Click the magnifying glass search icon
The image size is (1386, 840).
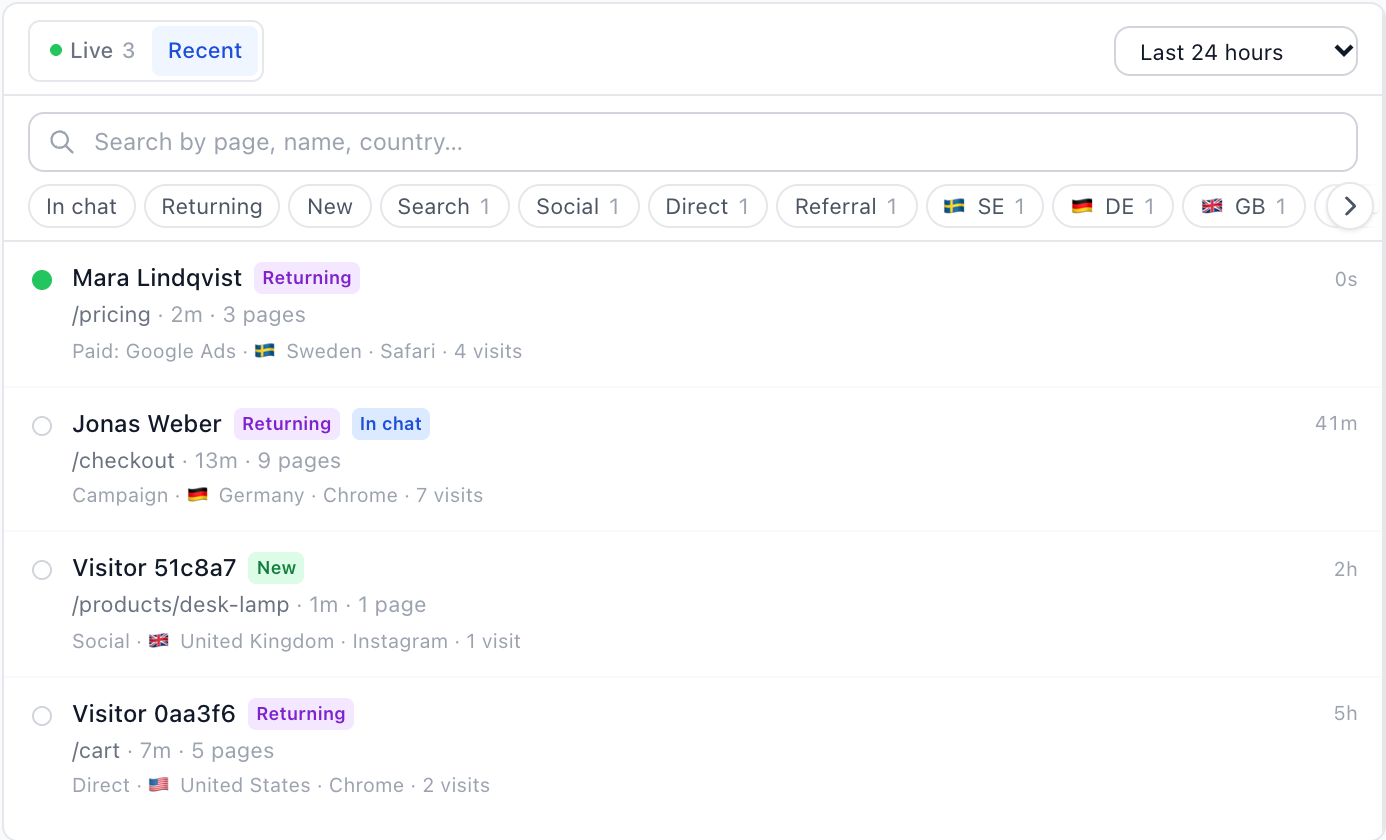click(62, 142)
